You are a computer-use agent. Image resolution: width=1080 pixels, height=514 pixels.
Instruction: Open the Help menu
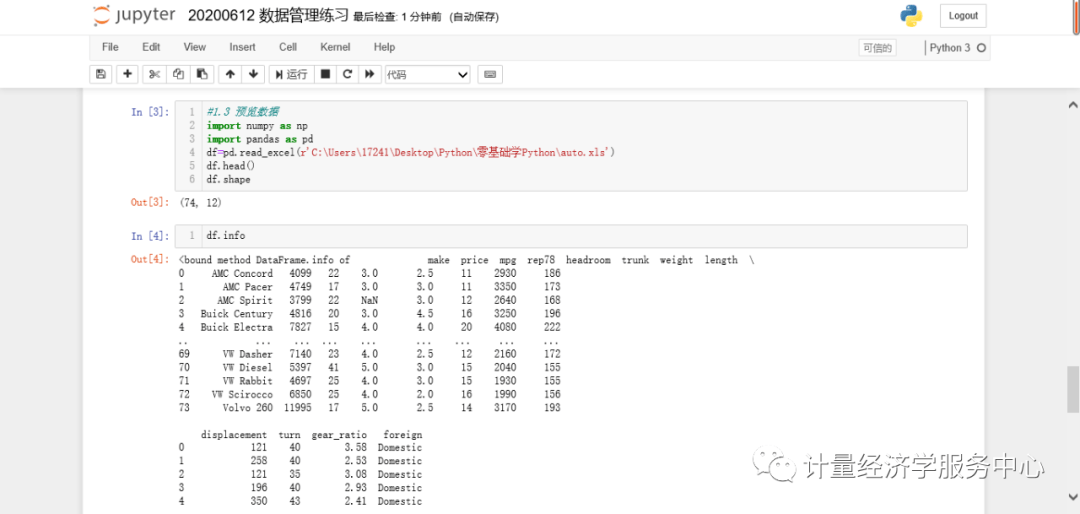384,47
